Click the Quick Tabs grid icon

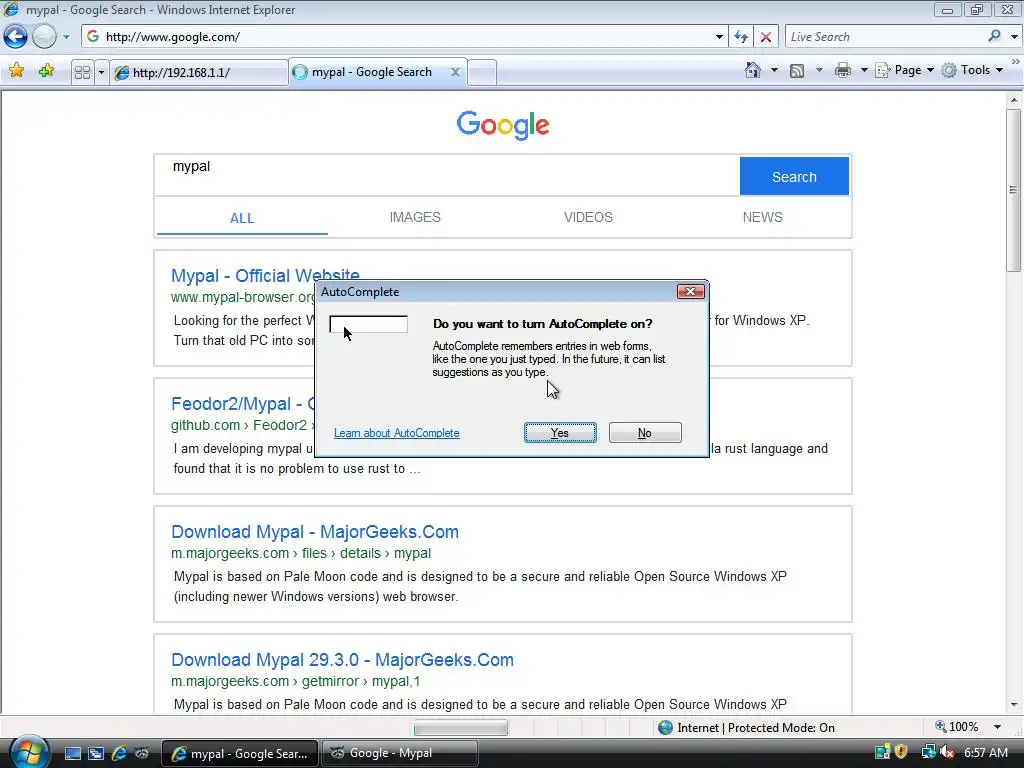coord(82,72)
